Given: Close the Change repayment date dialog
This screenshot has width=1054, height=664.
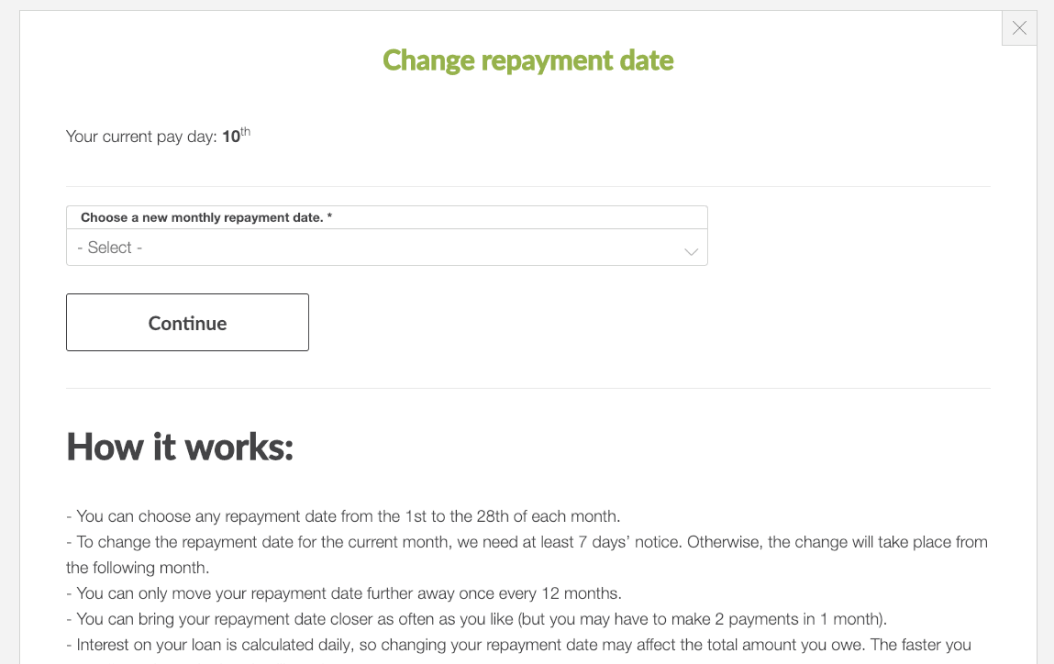Looking at the screenshot, I should [1019, 28].
